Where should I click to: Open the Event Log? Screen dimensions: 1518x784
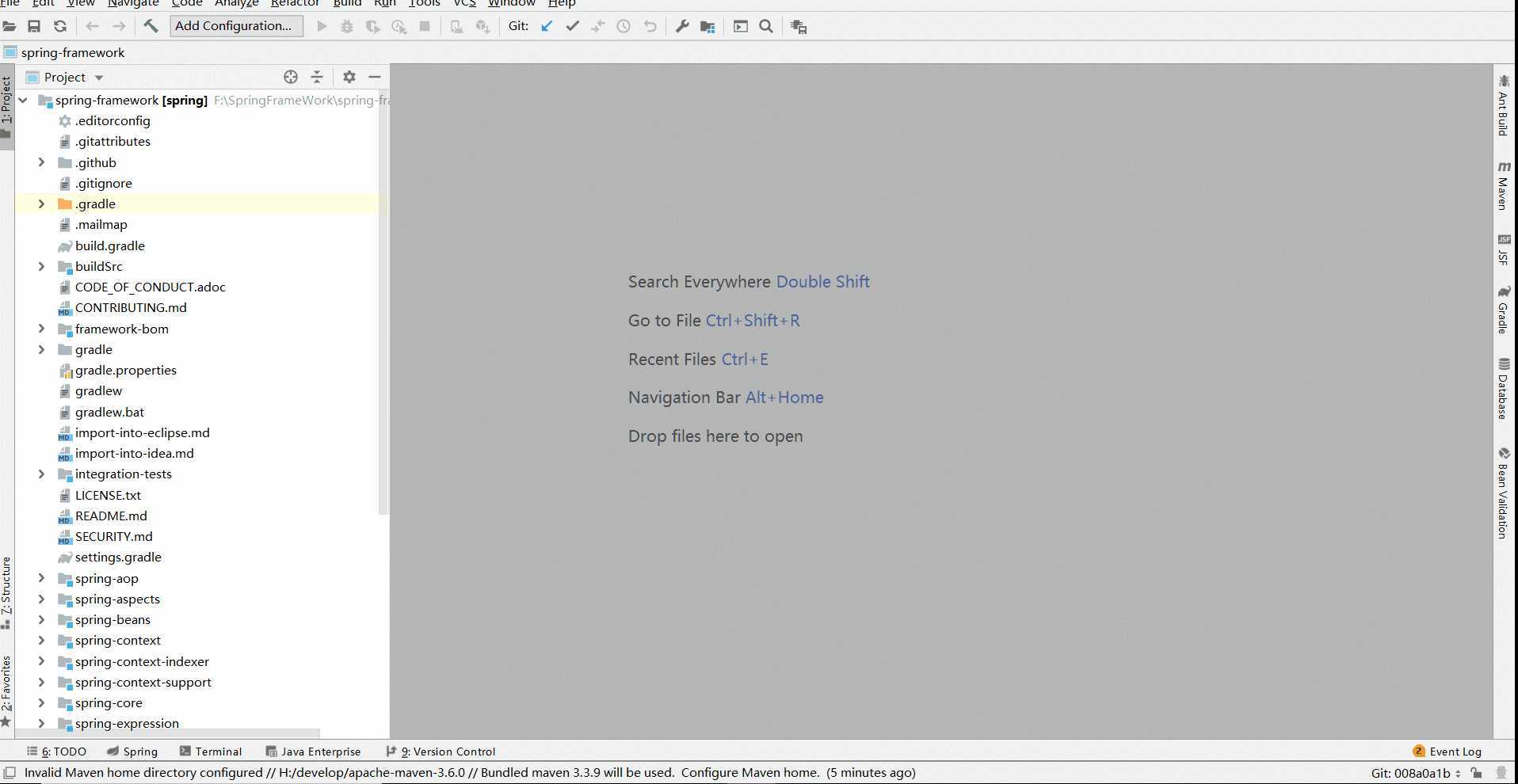coord(1447,752)
